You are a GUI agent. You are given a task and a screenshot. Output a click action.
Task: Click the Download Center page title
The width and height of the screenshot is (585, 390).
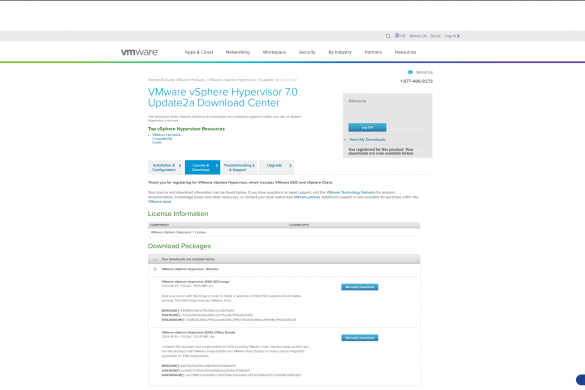point(223,97)
